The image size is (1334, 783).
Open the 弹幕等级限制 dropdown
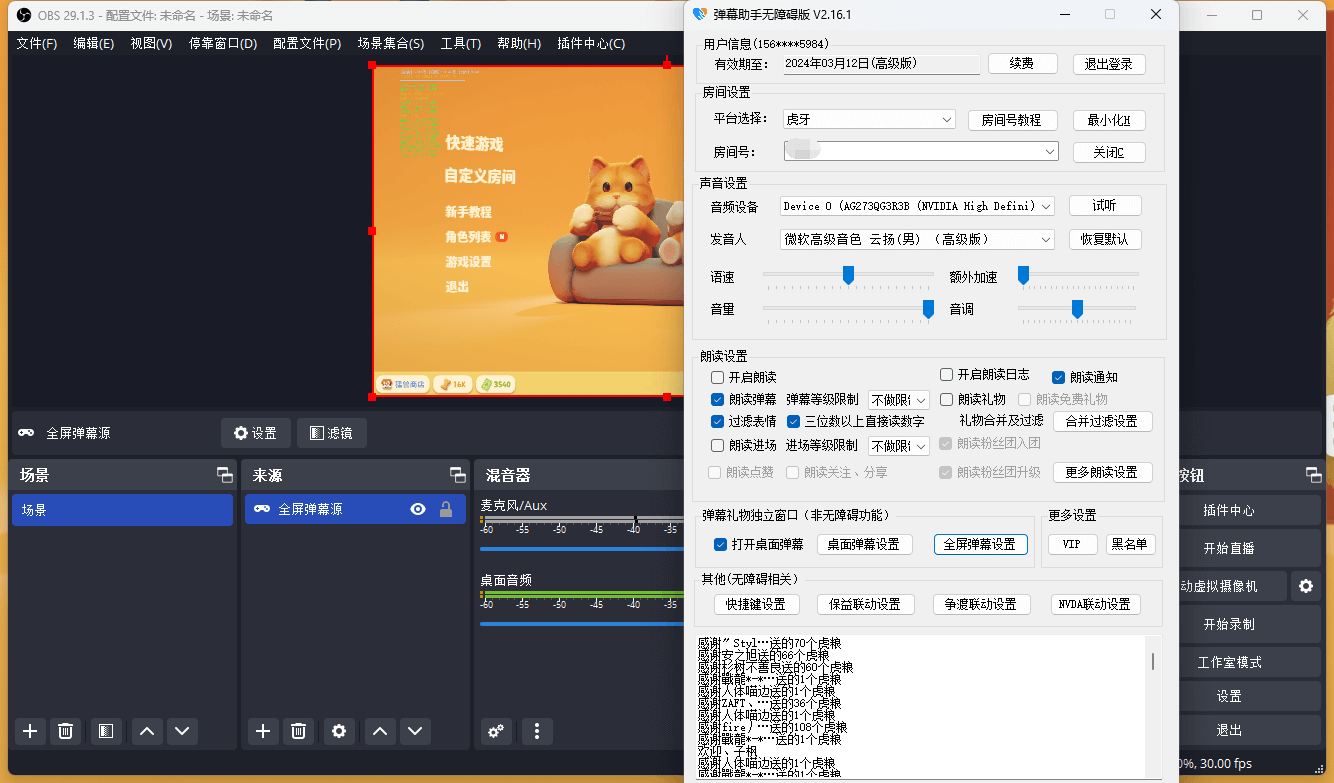pos(899,400)
